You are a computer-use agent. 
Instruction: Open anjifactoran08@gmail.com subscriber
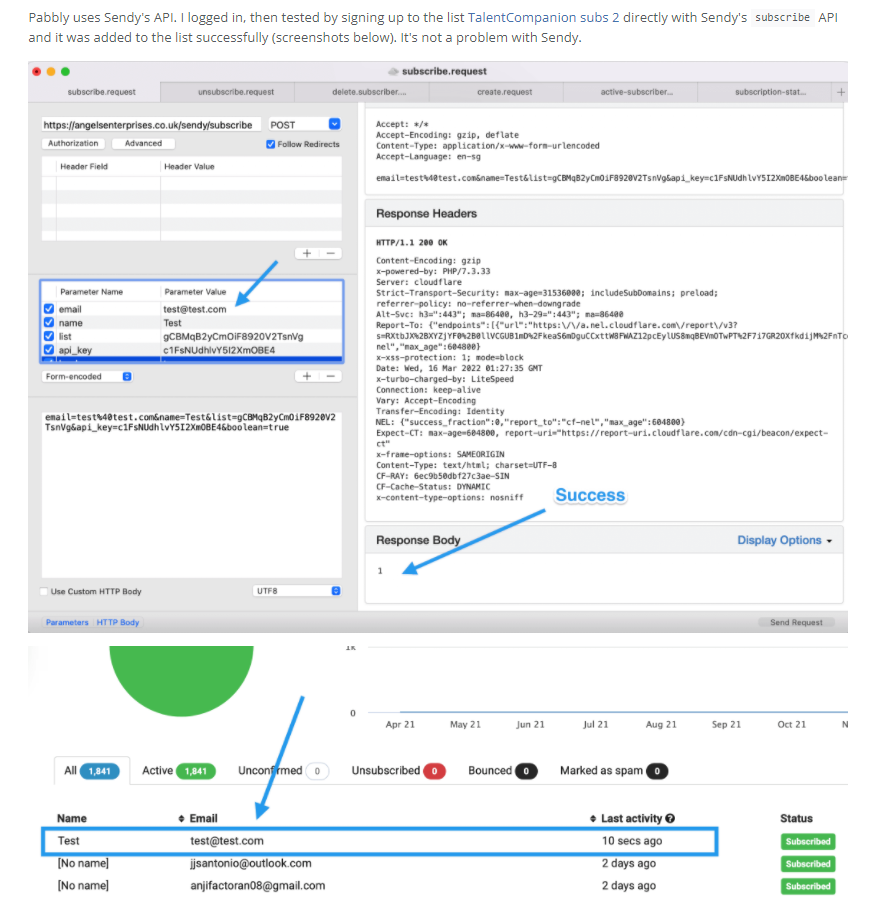257,885
